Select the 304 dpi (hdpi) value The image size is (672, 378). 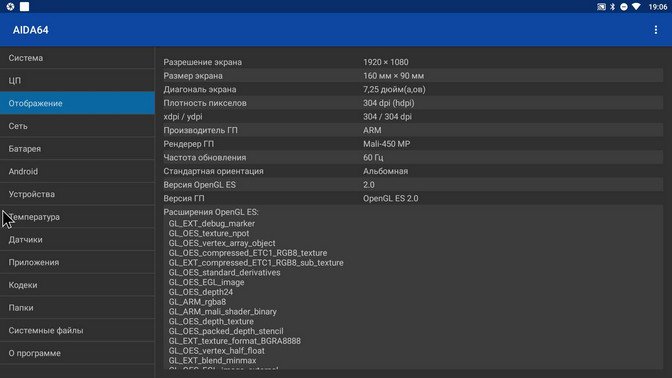pyautogui.click(x=389, y=103)
